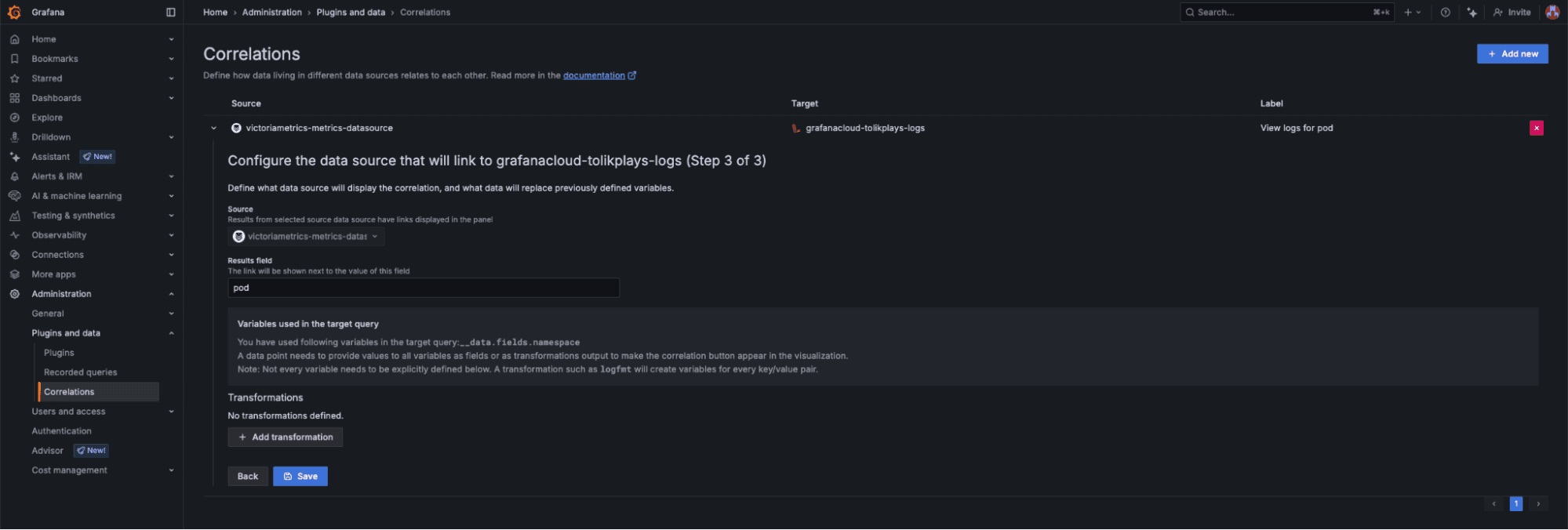
Task: Click the Explore compass icon
Action: 15,118
